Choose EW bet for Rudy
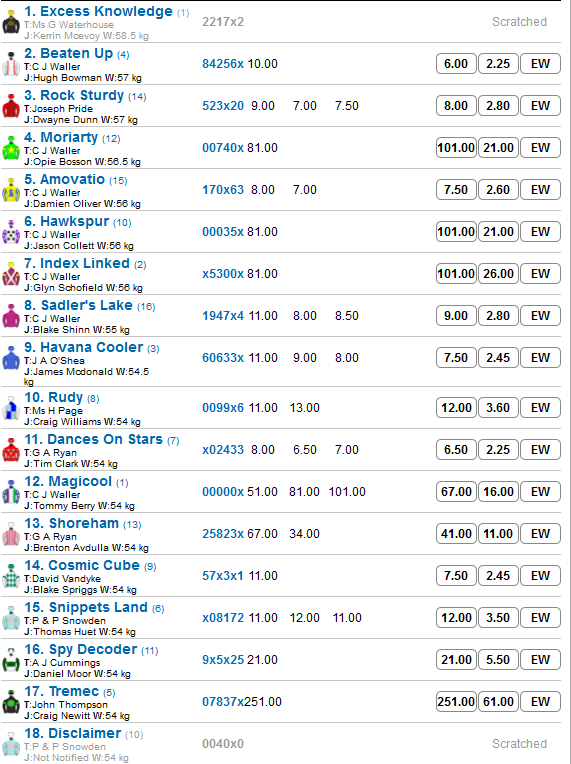The image size is (571, 764). [540, 407]
